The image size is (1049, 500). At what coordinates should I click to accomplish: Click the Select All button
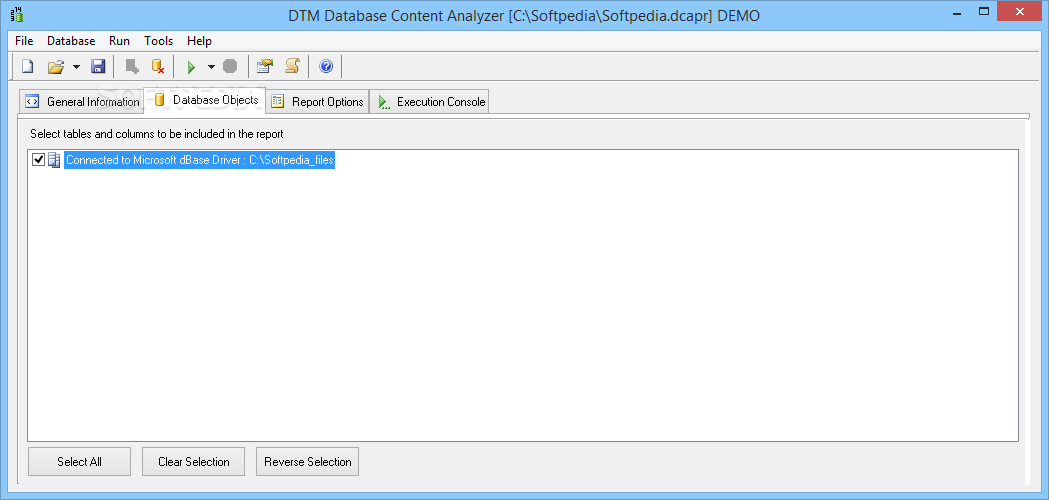(x=80, y=461)
